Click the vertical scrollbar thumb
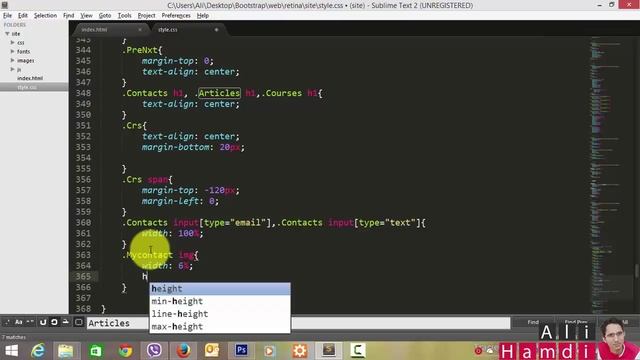Image resolution: width=640 pixels, height=360 pixels. click(636, 271)
